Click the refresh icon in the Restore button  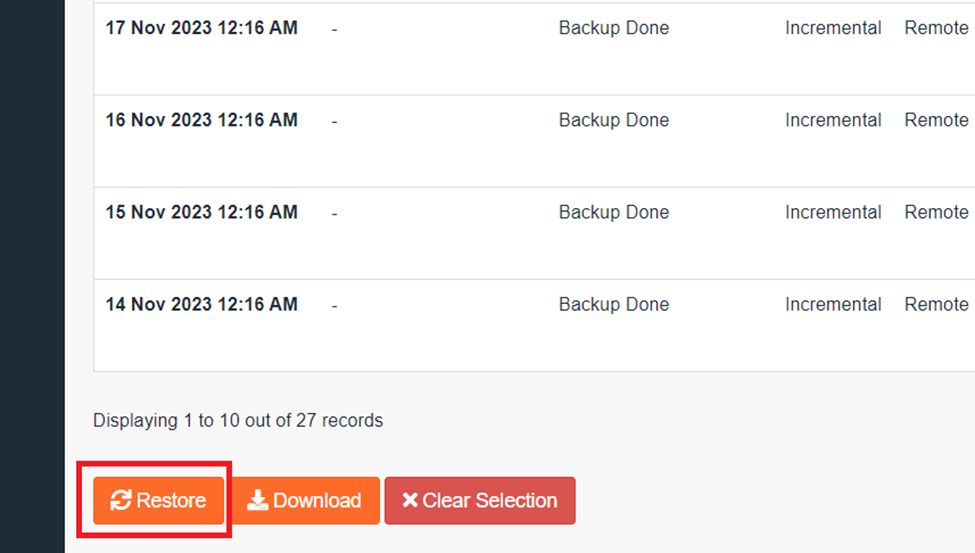(x=121, y=500)
